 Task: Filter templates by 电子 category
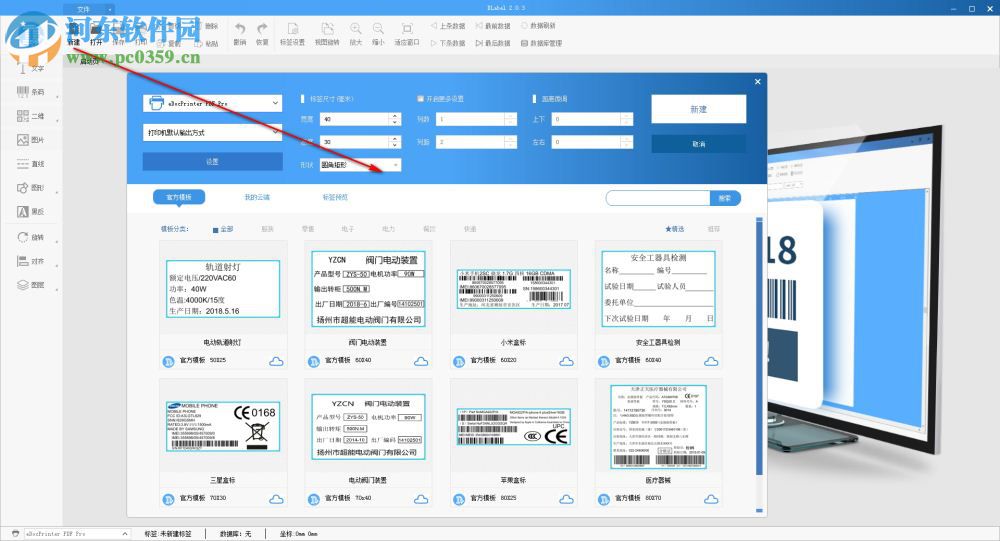348,229
